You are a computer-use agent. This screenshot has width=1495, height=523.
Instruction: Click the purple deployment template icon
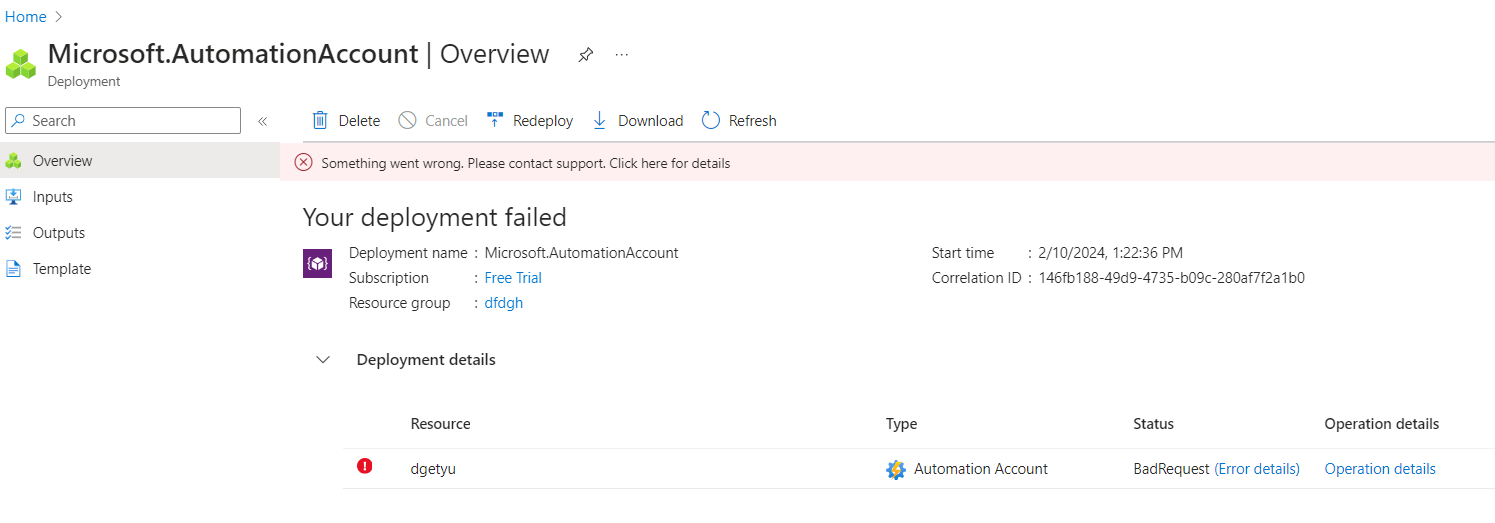pos(317,263)
